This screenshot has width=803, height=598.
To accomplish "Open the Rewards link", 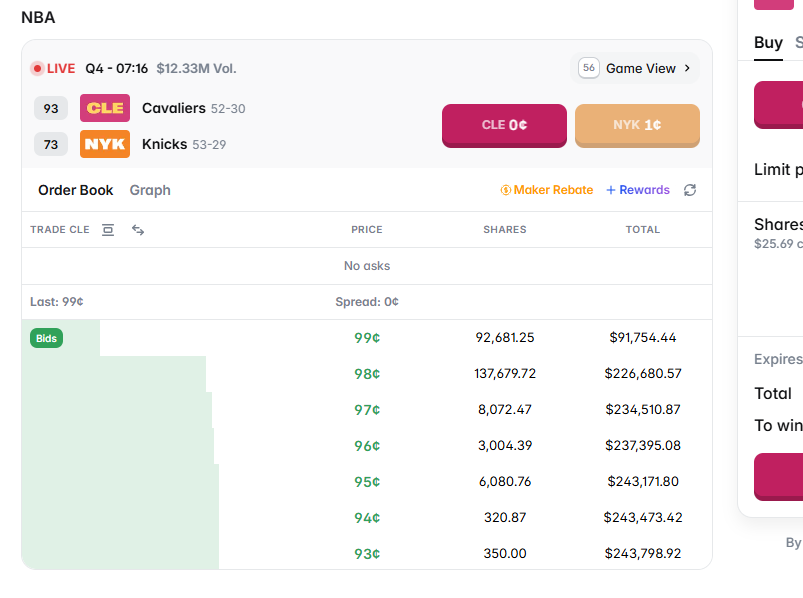I will [638, 190].
